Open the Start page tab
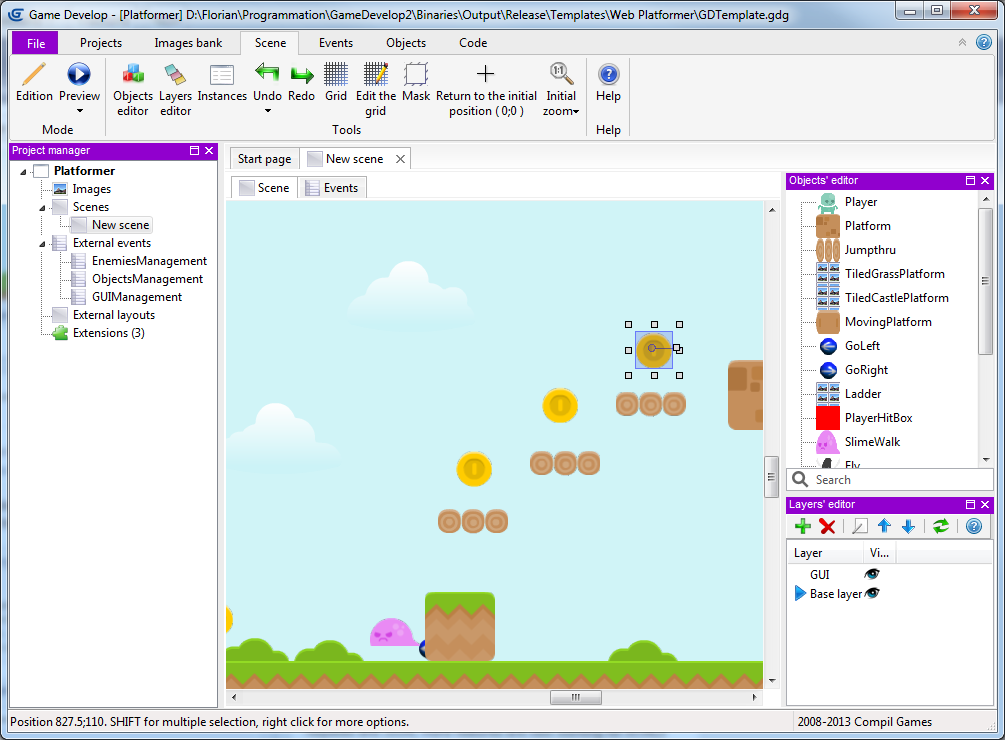 click(265, 159)
